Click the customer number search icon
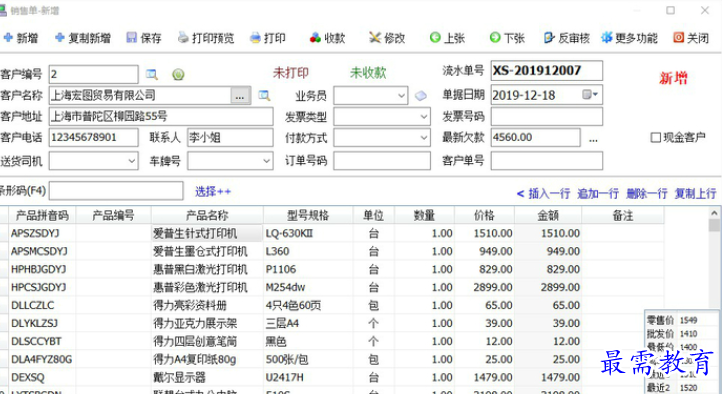This screenshot has width=722, height=394. 151,74
